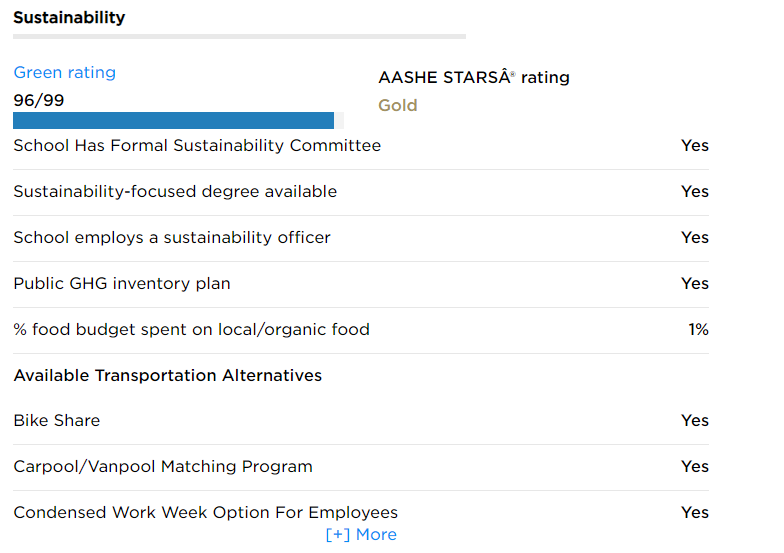Viewport: 784px width, 553px height.
Task: Click the 96/99 score text
Action: pyautogui.click(x=39, y=100)
